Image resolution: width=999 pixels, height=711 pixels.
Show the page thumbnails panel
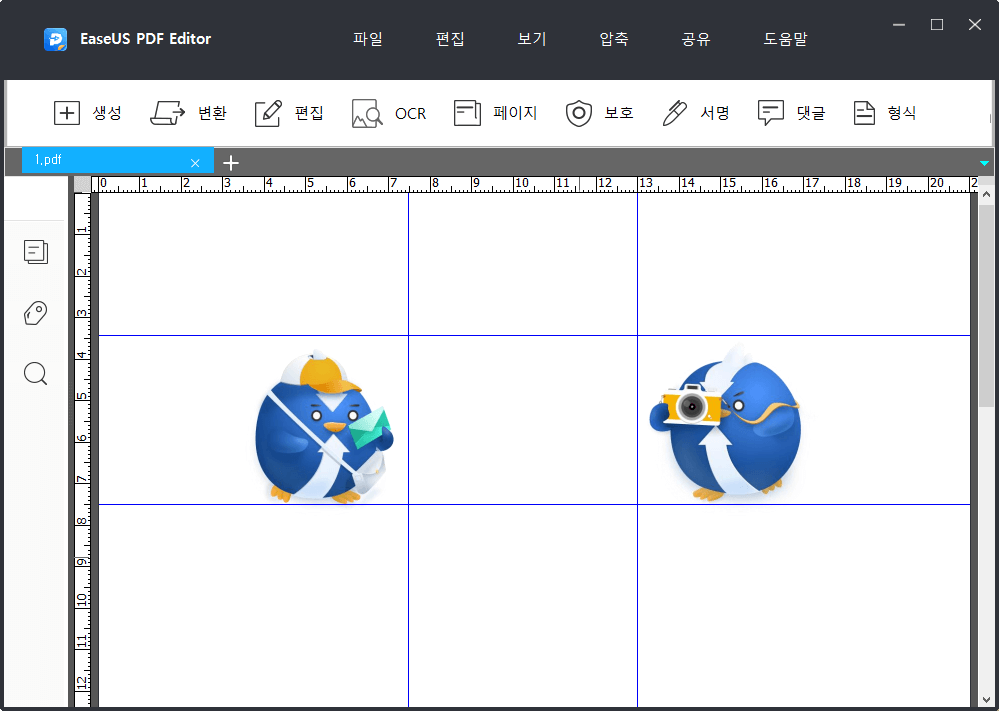[36, 252]
